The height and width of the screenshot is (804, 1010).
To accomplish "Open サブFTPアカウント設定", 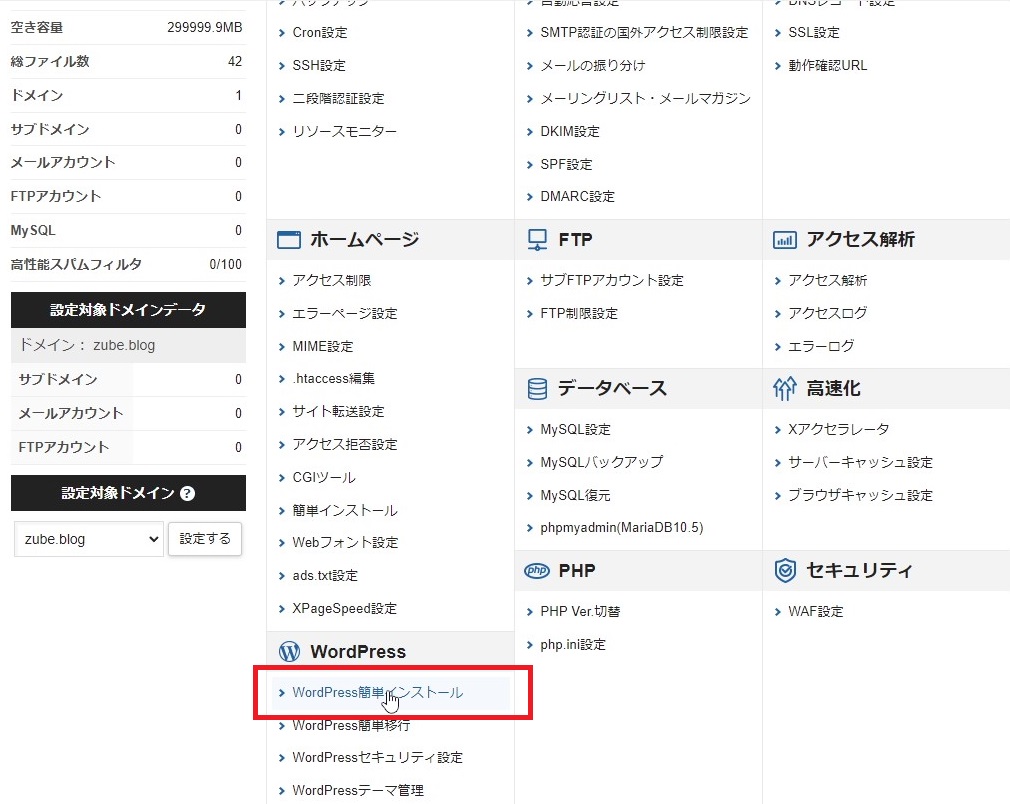I will [x=612, y=280].
